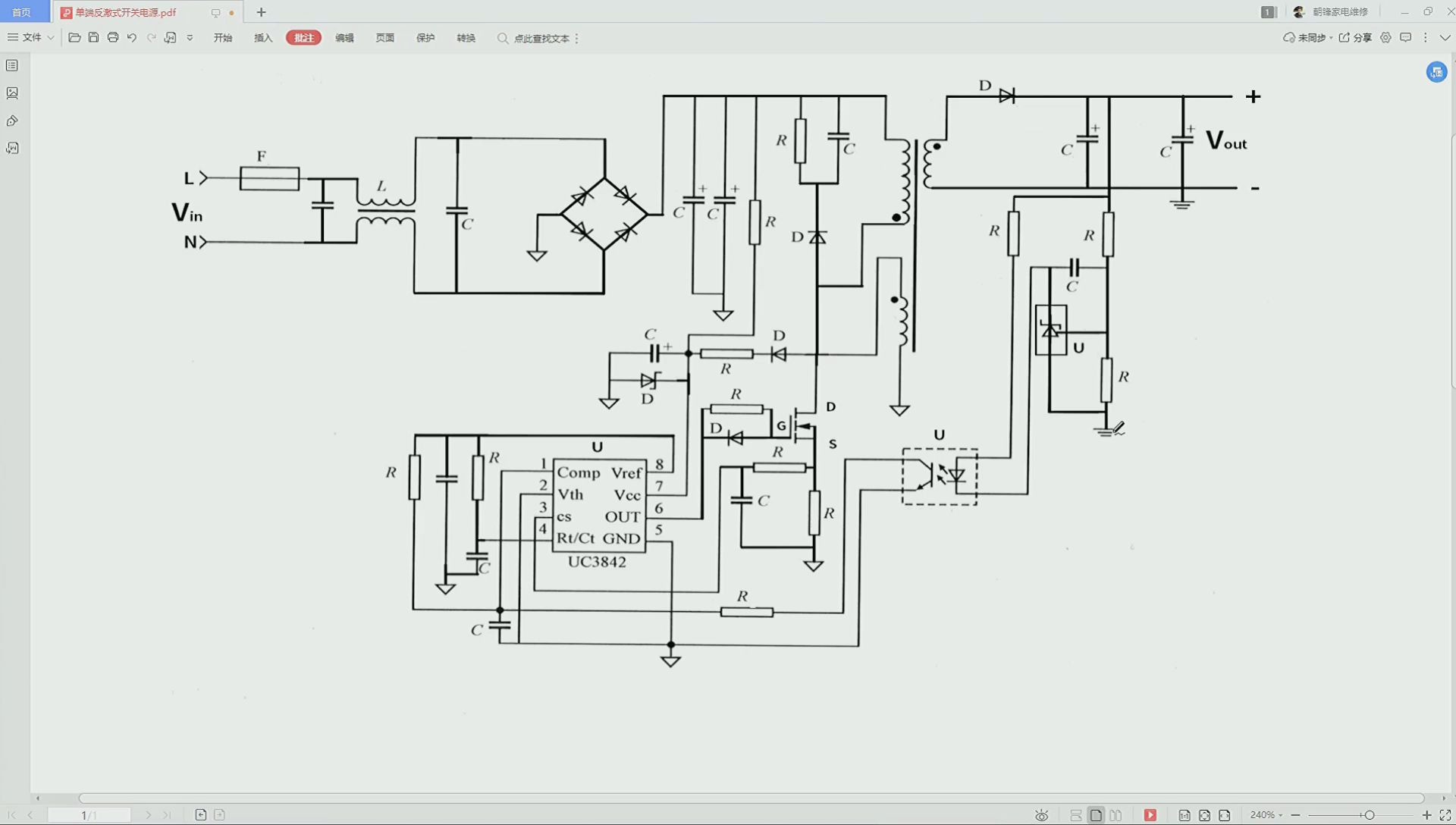Image resolution: width=1456 pixels, height=825 pixels.
Task: Click the export PDF icon after redo
Action: [171, 38]
